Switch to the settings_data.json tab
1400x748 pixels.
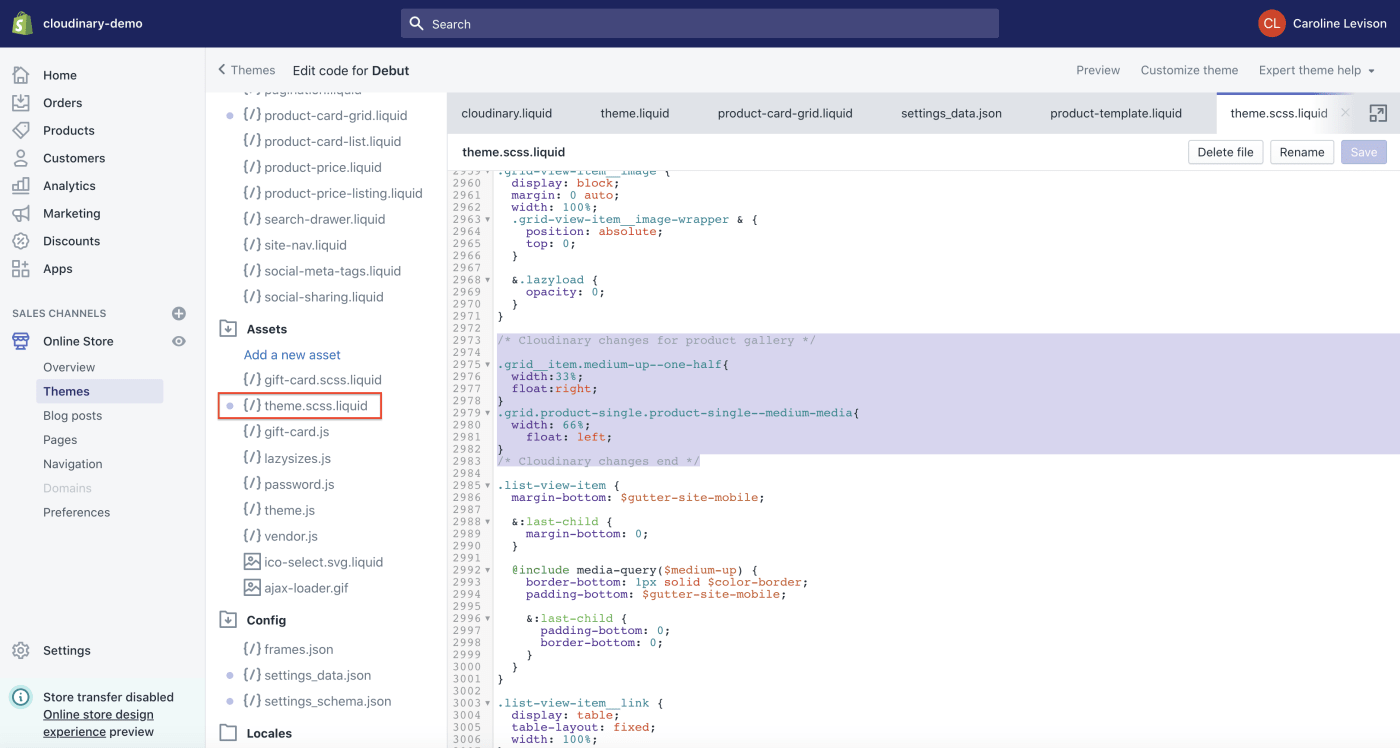[951, 113]
